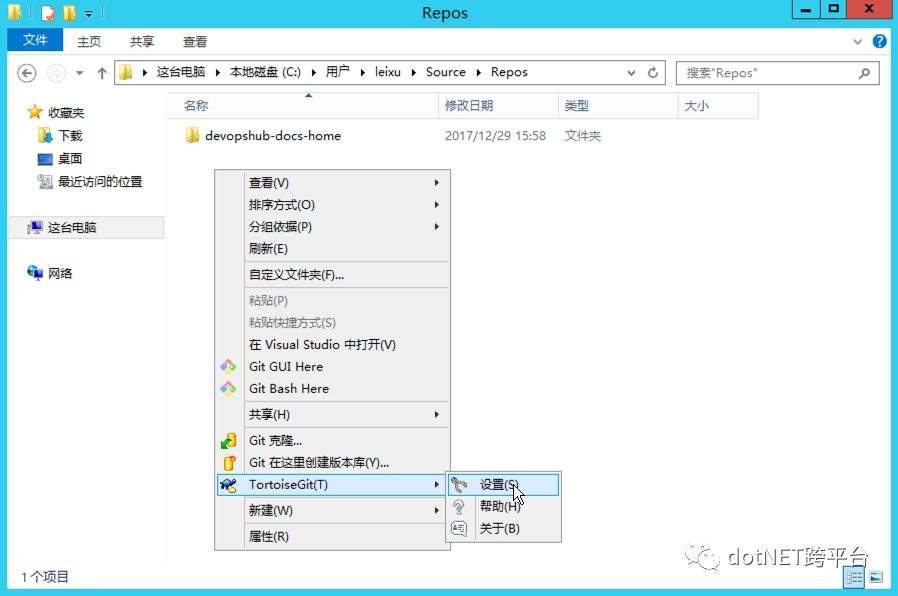Switch to the 主页 ribbon tab
898x596 pixels.
(x=89, y=41)
